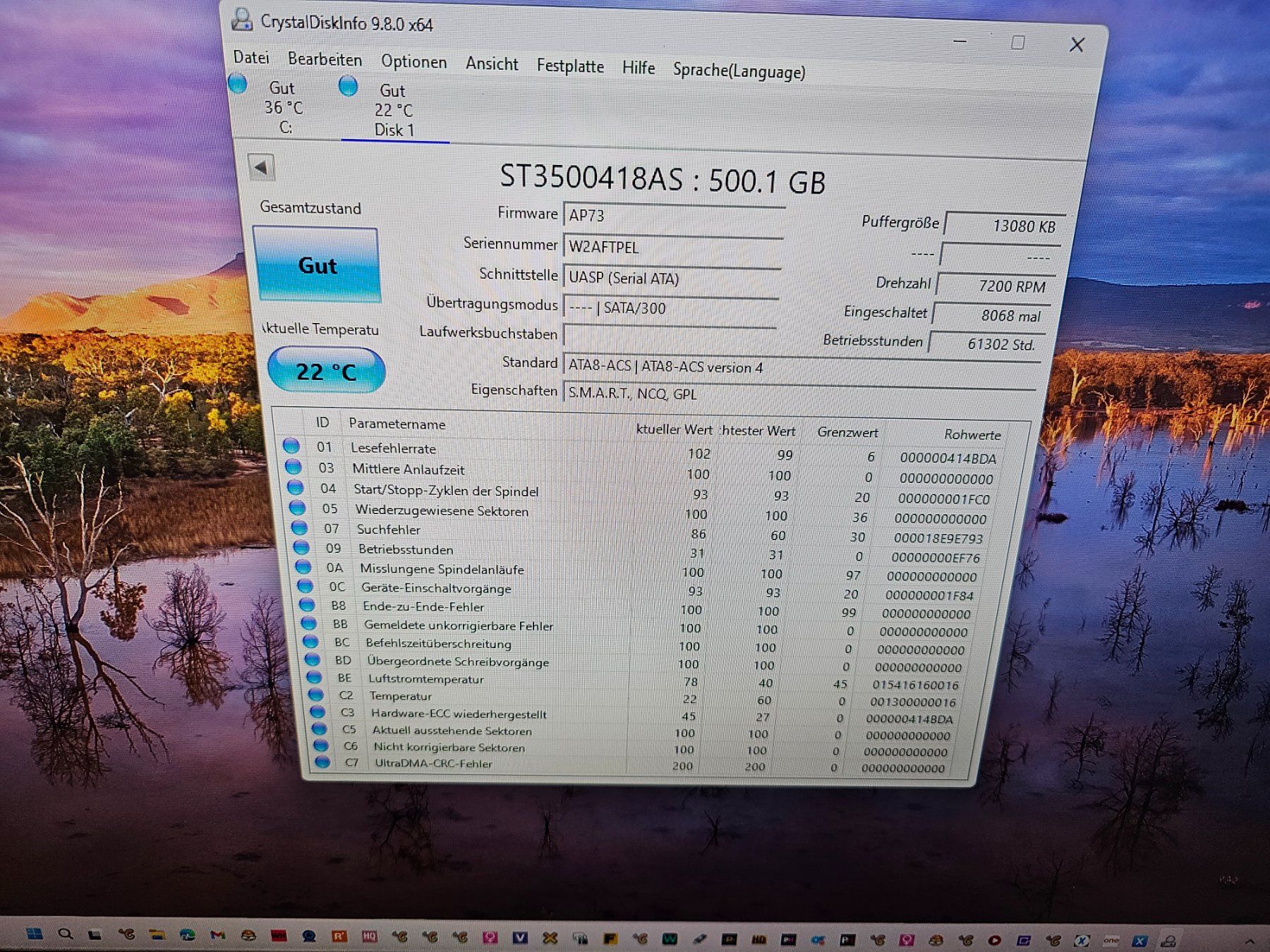The width and height of the screenshot is (1270, 952).
Task: Click status circle of 0A Misslungene Spindelanläufe row
Action: 303,566
